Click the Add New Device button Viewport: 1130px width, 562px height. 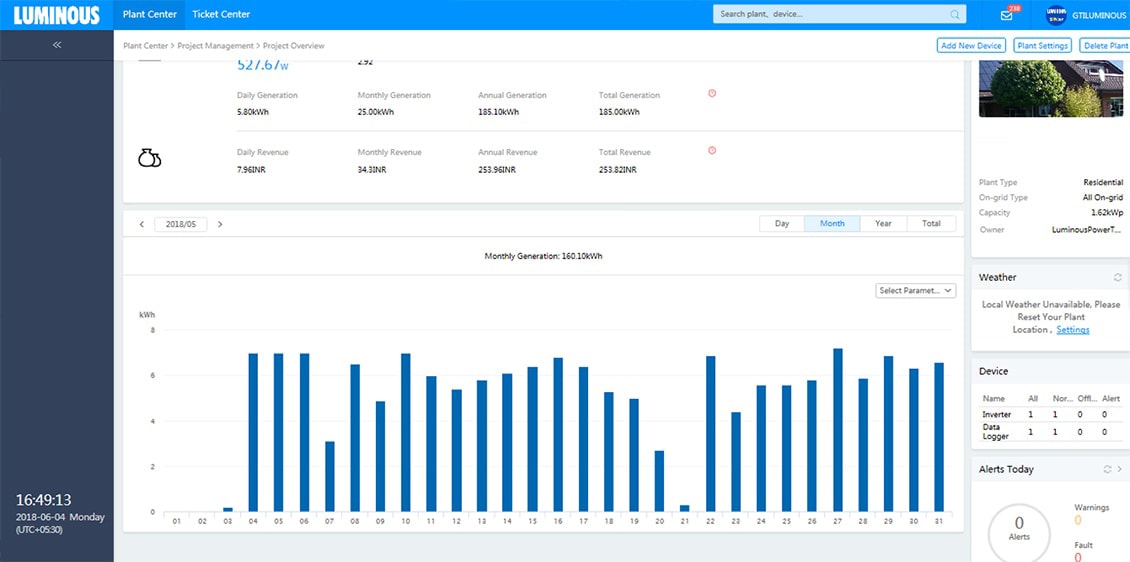coord(970,46)
